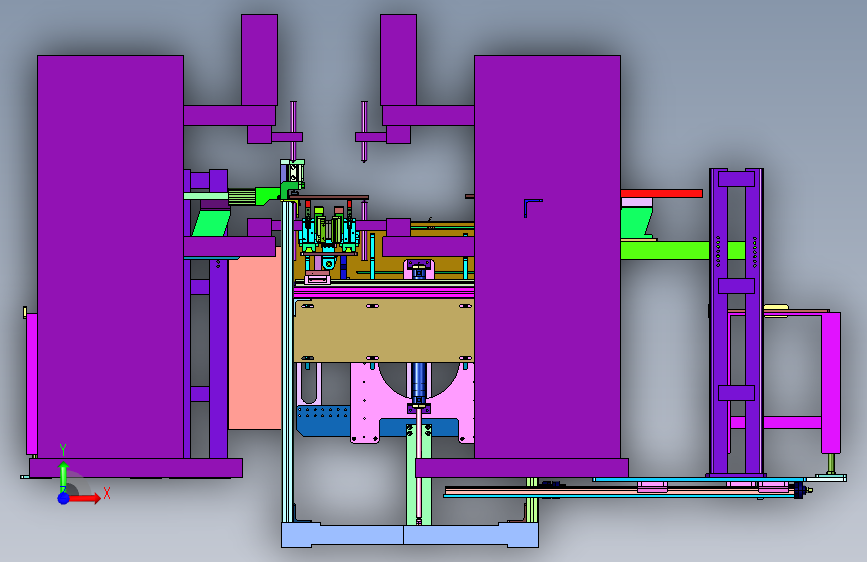Select the salmon-colored panel near the left cabinet
The width and height of the screenshot is (867, 562).
(255, 338)
